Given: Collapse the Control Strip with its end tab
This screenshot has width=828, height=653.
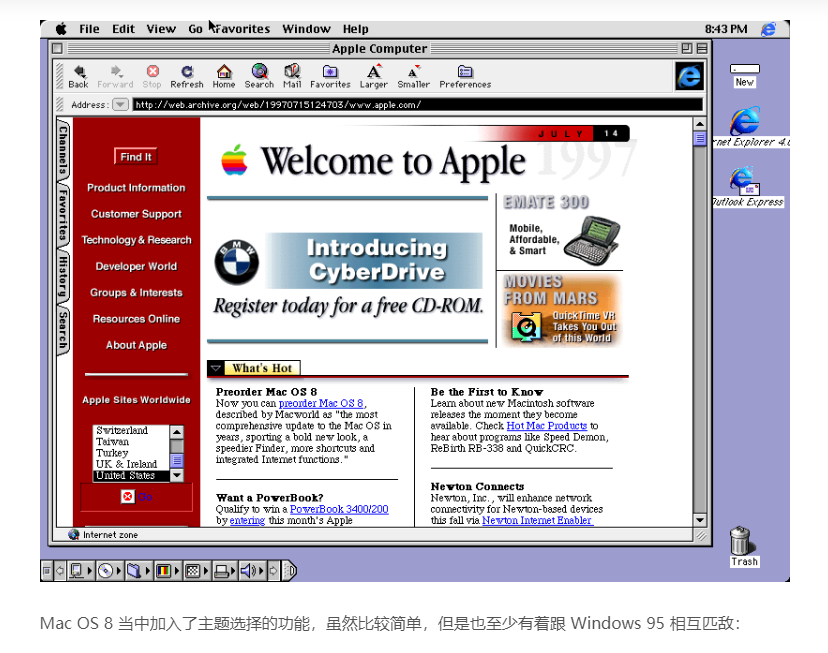Looking at the screenshot, I should [x=290, y=571].
